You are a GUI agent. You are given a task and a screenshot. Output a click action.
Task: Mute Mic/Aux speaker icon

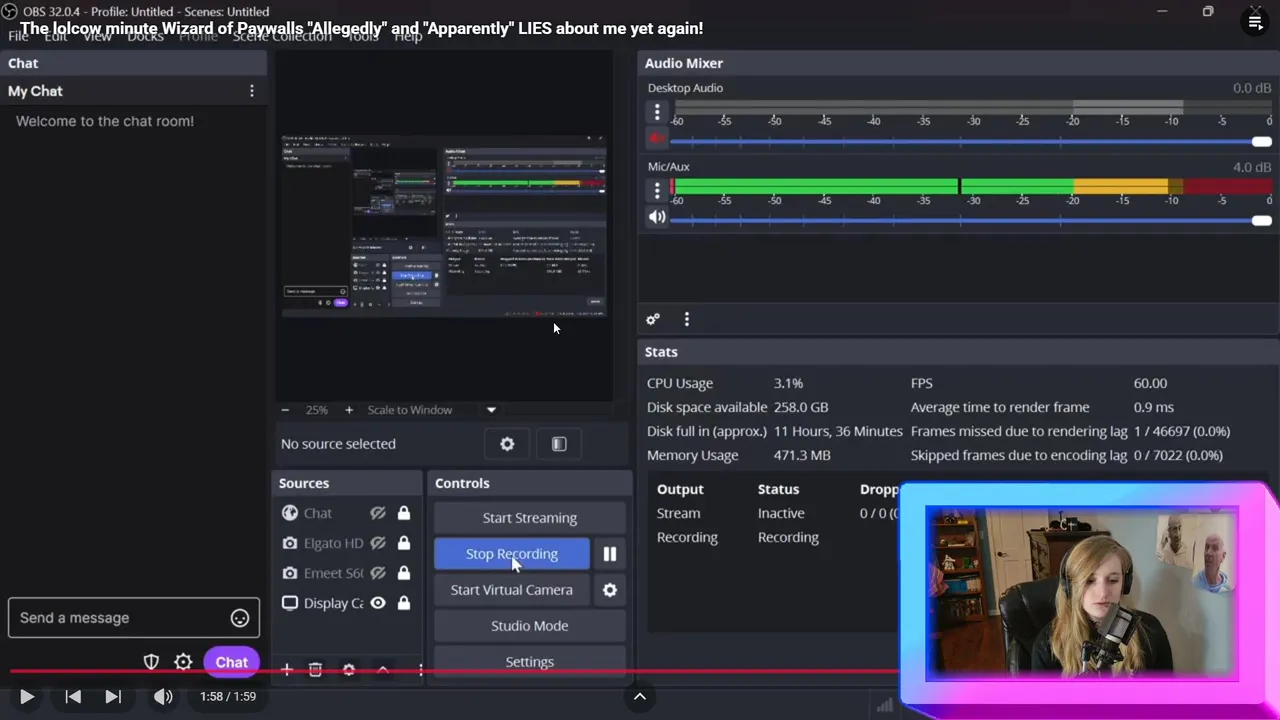click(657, 217)
